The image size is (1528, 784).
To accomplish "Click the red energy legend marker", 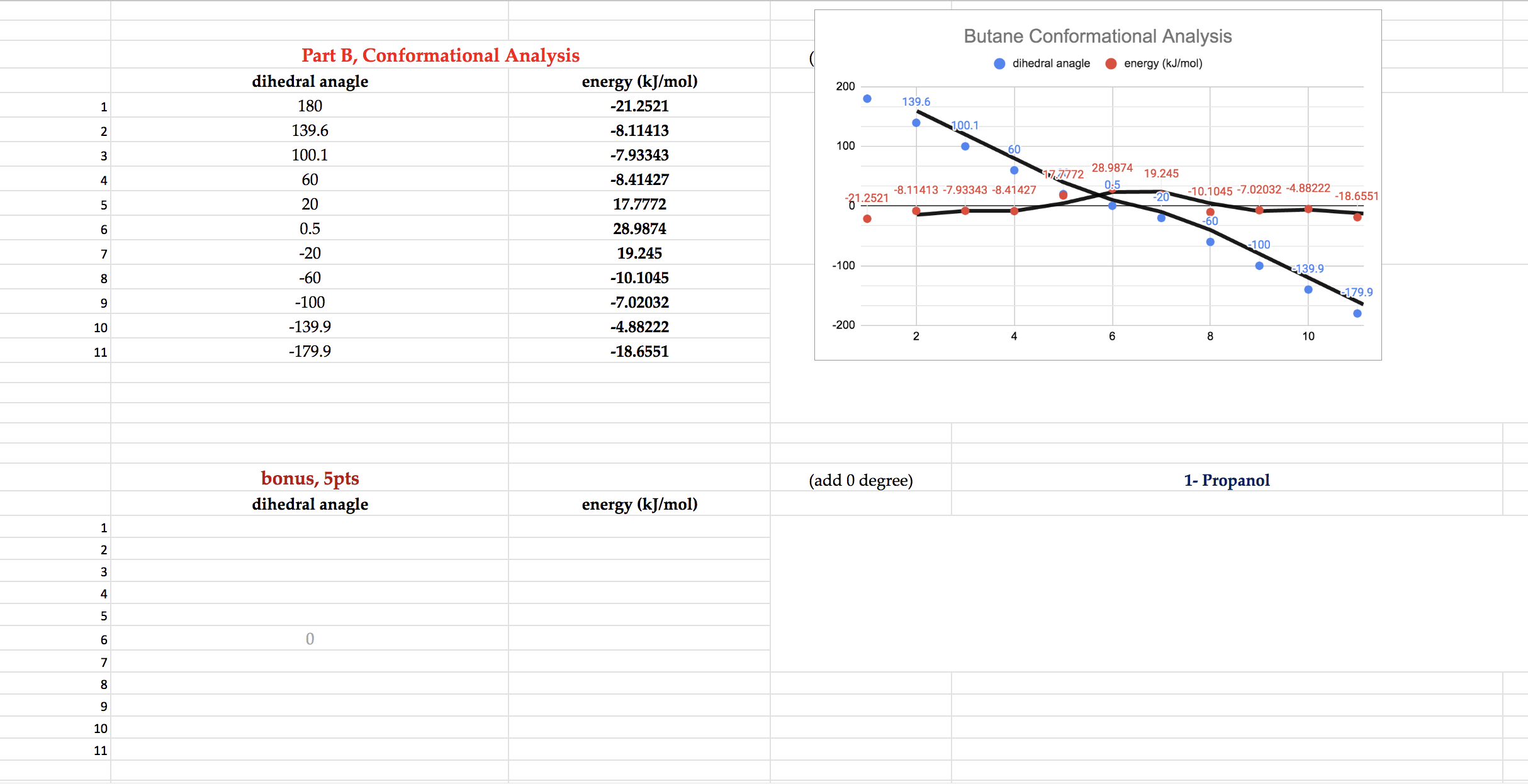I will click(x=1111, y=64).
